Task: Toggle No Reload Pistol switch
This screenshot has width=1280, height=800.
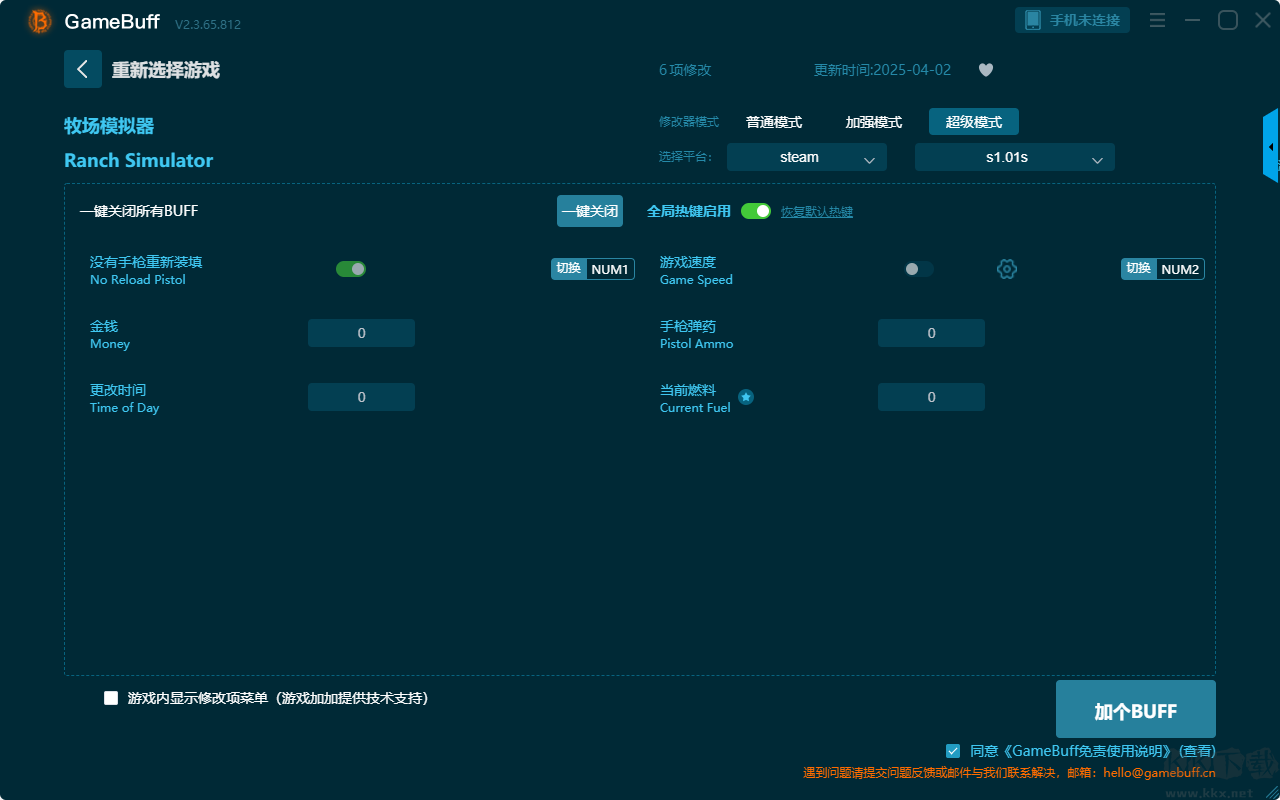Action: [351, 269]
